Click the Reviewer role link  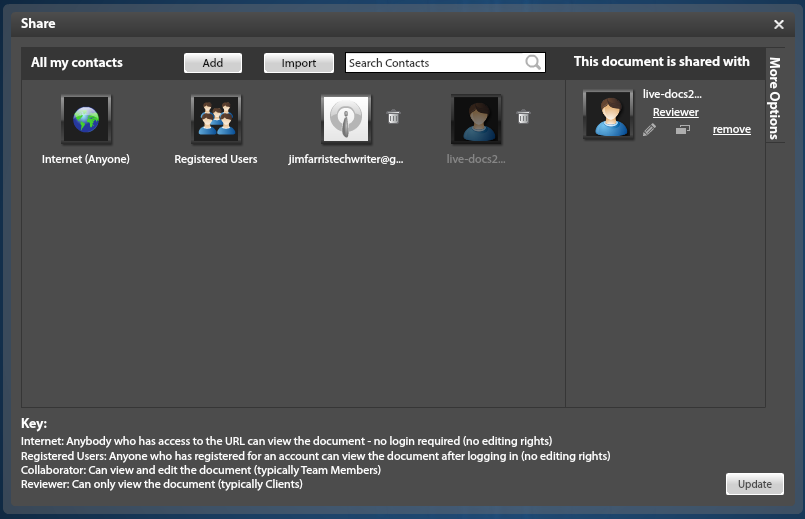[675, 112]
